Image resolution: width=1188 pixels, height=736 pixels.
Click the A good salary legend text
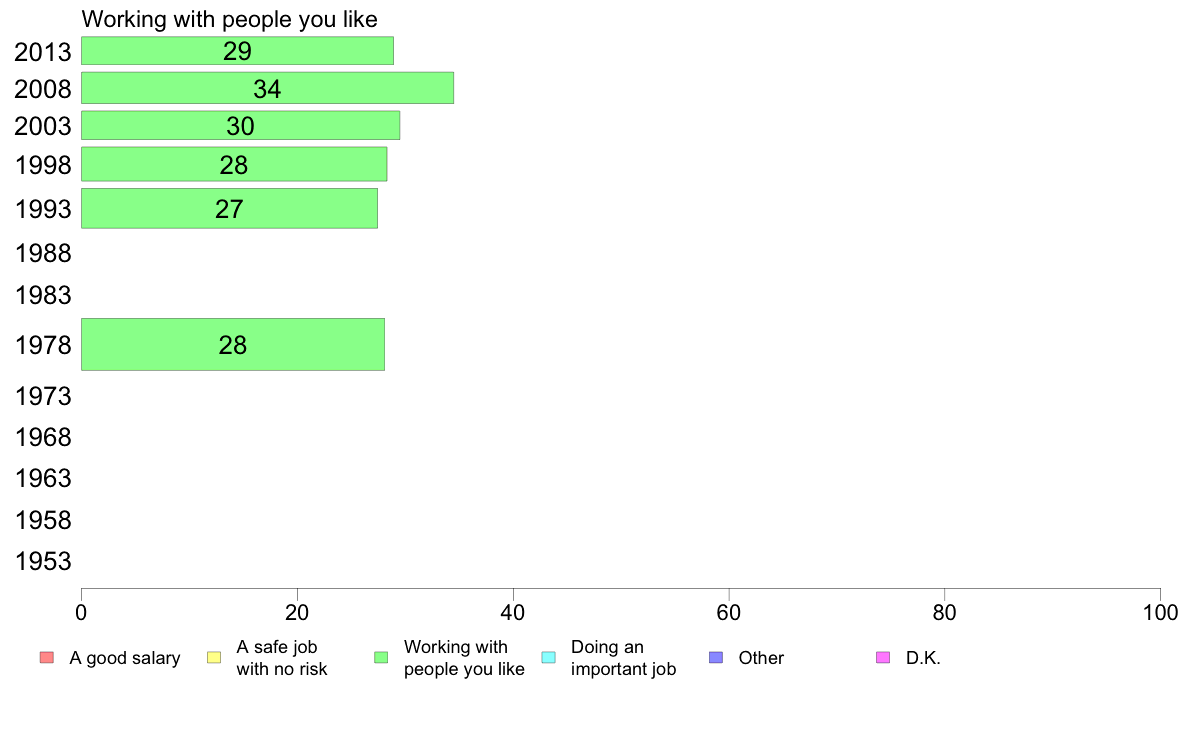pos(125,658)
